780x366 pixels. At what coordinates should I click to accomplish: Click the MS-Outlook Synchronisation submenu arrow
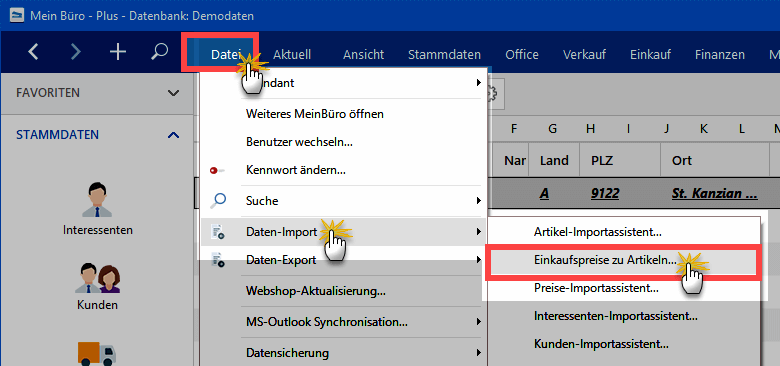[x=479, y=322]
